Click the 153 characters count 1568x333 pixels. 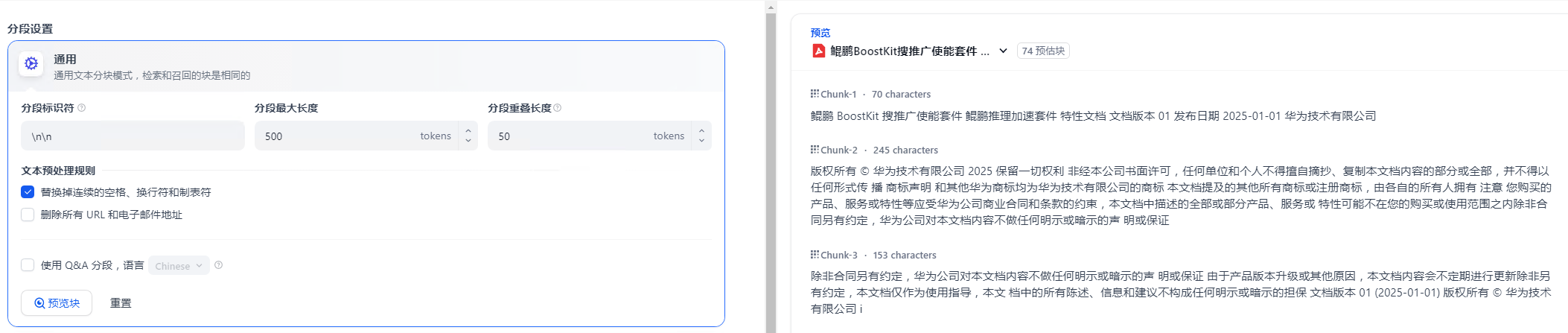pos(905,255)
